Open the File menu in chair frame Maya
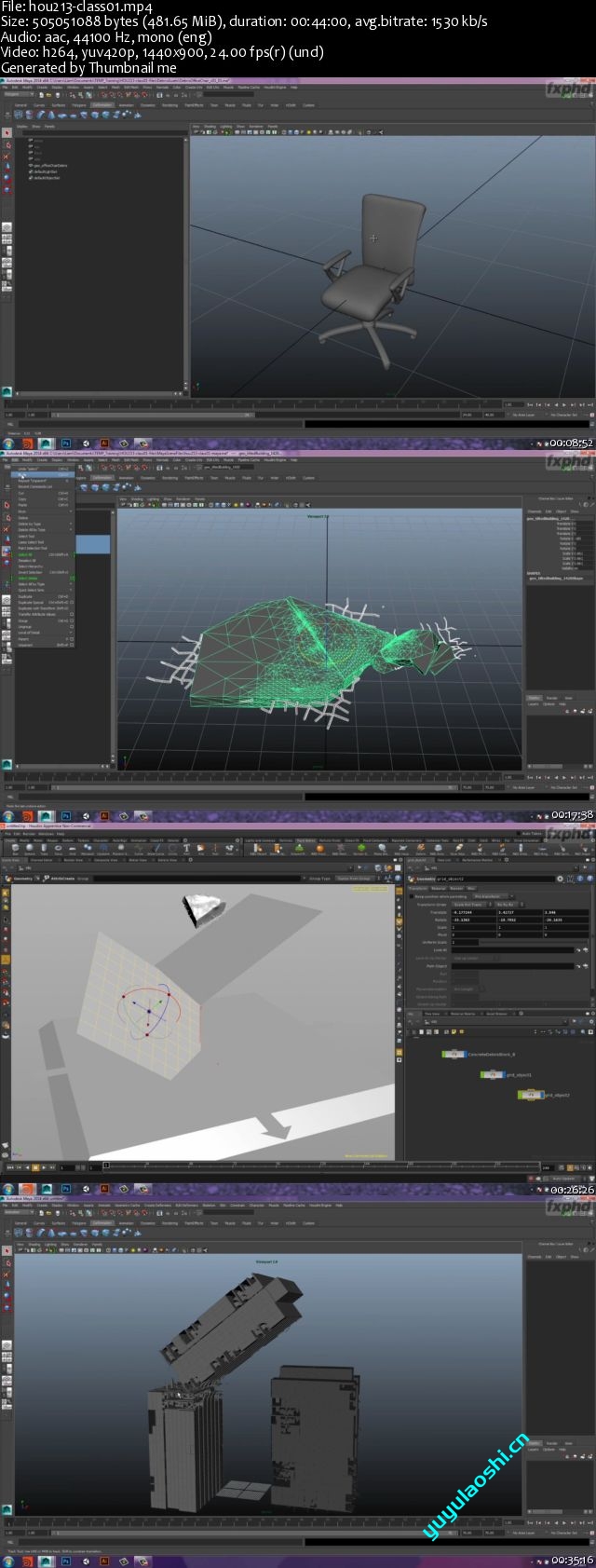This screenshot has width=596, height=1568. [x=7, y=88]
